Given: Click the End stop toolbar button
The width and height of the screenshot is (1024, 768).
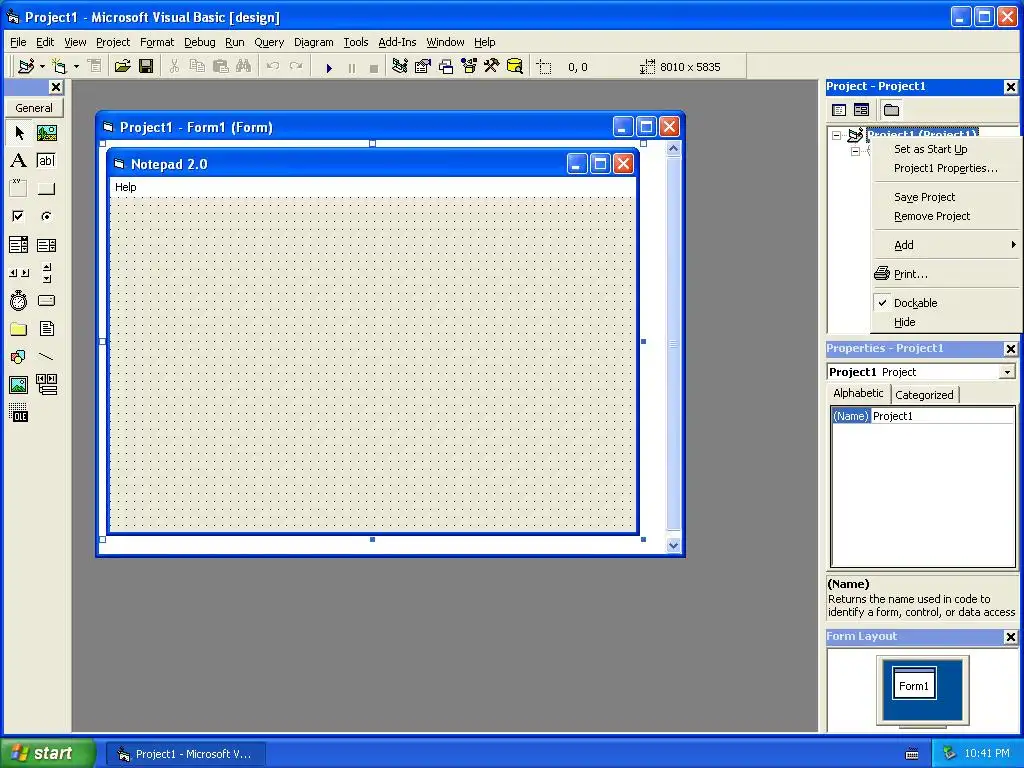Looking at the screenshot, I should (x=374, y=67).
